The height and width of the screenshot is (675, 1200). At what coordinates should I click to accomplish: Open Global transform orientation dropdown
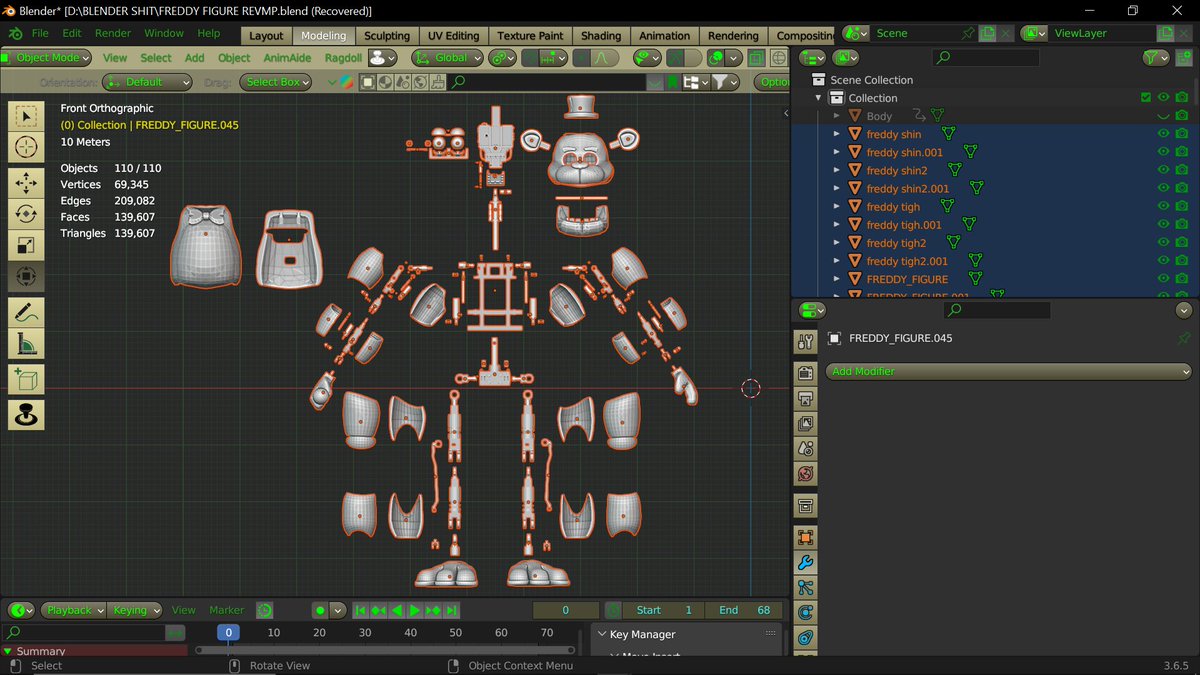click(447, 58)
